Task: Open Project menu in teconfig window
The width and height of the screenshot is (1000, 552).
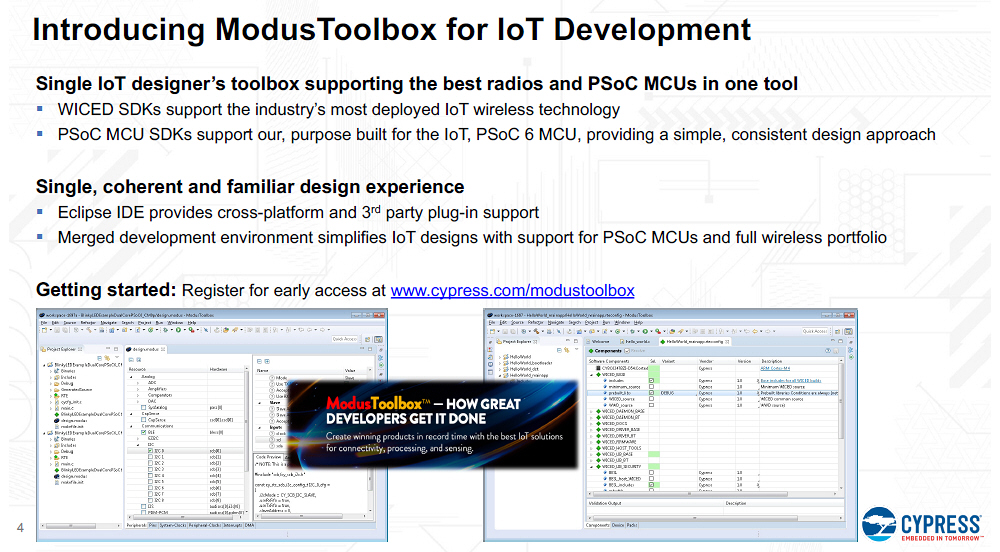Action: pos(592,323)
